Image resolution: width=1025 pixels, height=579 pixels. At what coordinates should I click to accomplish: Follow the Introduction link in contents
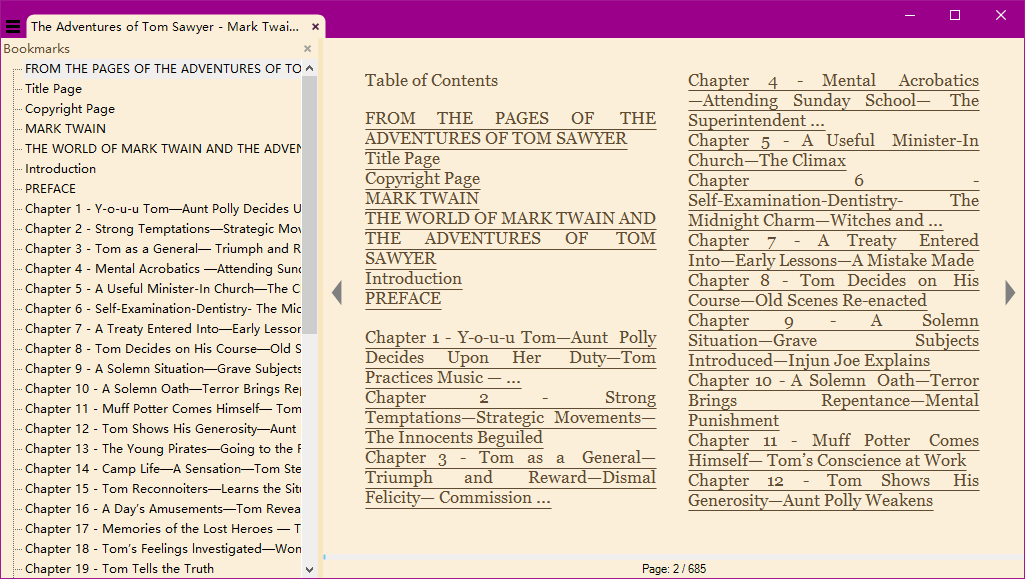click(413, 278)
